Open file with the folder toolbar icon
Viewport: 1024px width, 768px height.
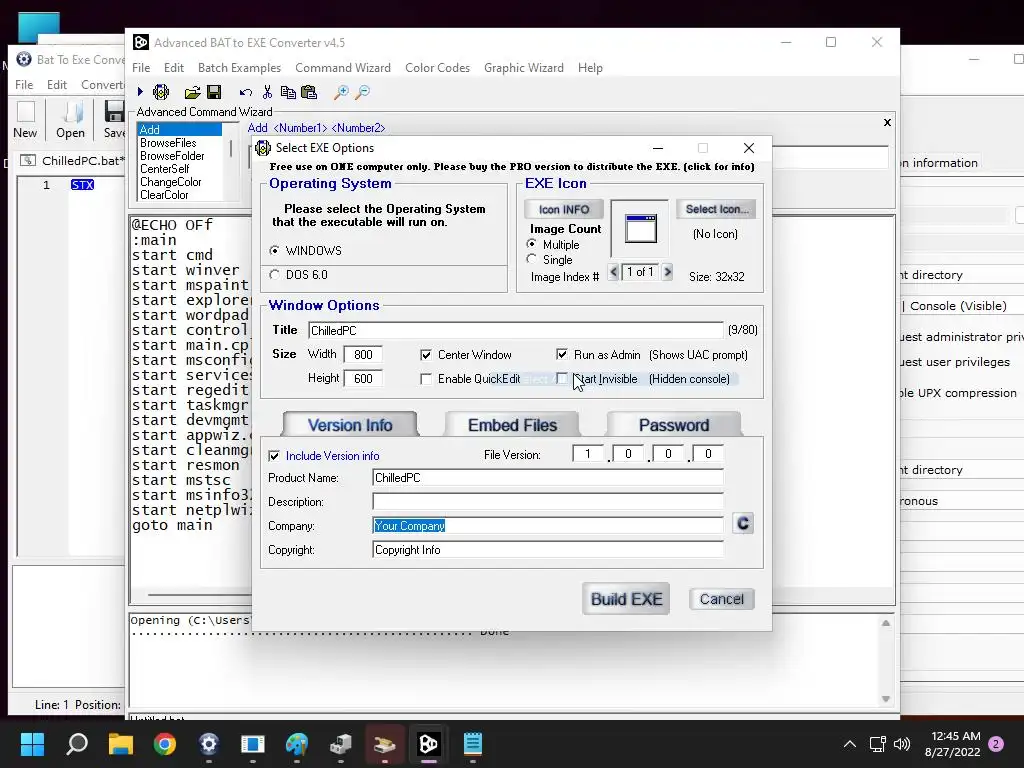click(x=192, y=92)
